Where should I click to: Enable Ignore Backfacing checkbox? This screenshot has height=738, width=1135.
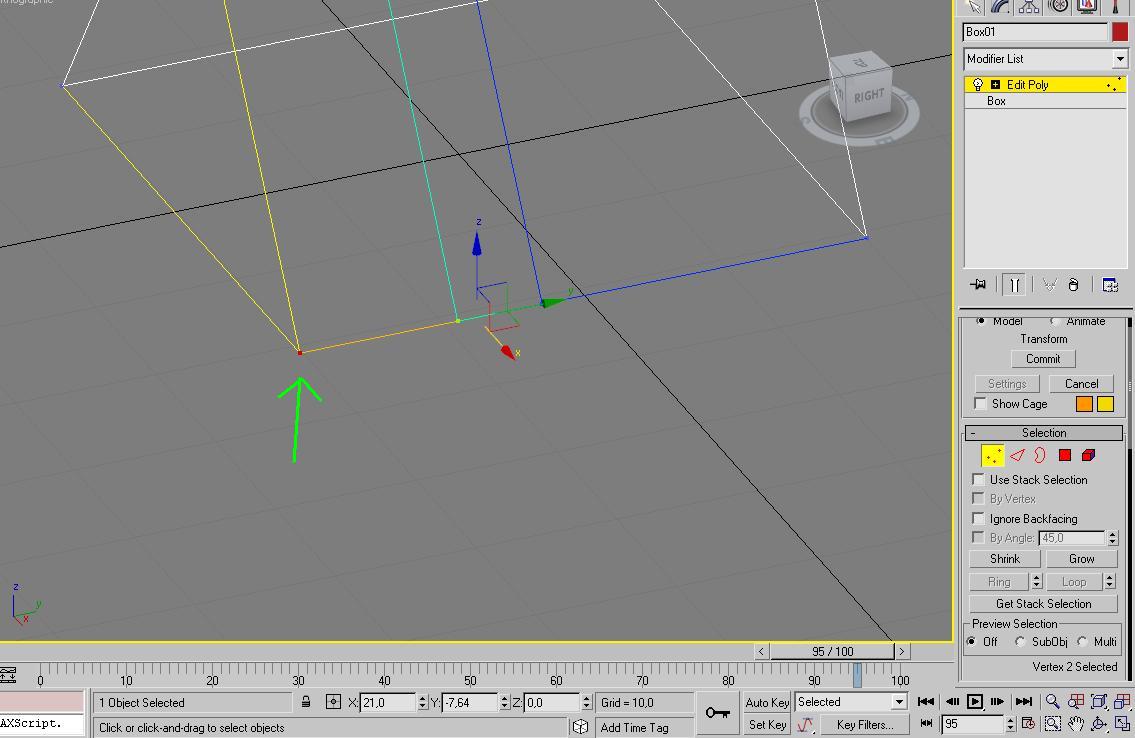(x=978, y=519)
